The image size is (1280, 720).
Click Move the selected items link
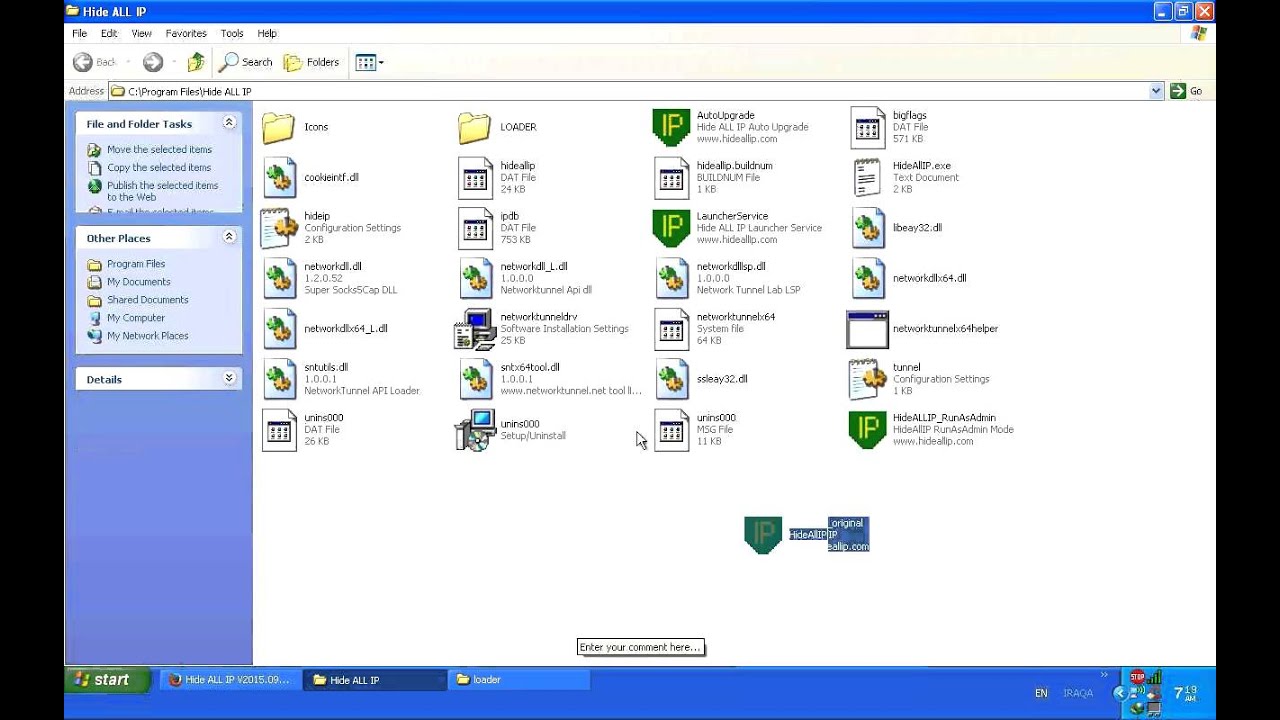coord(159,150)
